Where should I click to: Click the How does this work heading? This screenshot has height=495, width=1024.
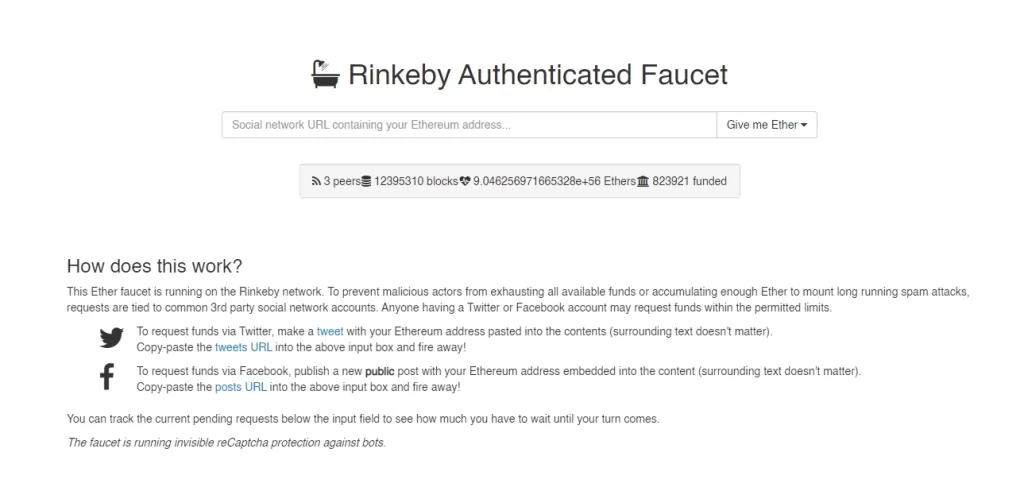coord(154,266)
